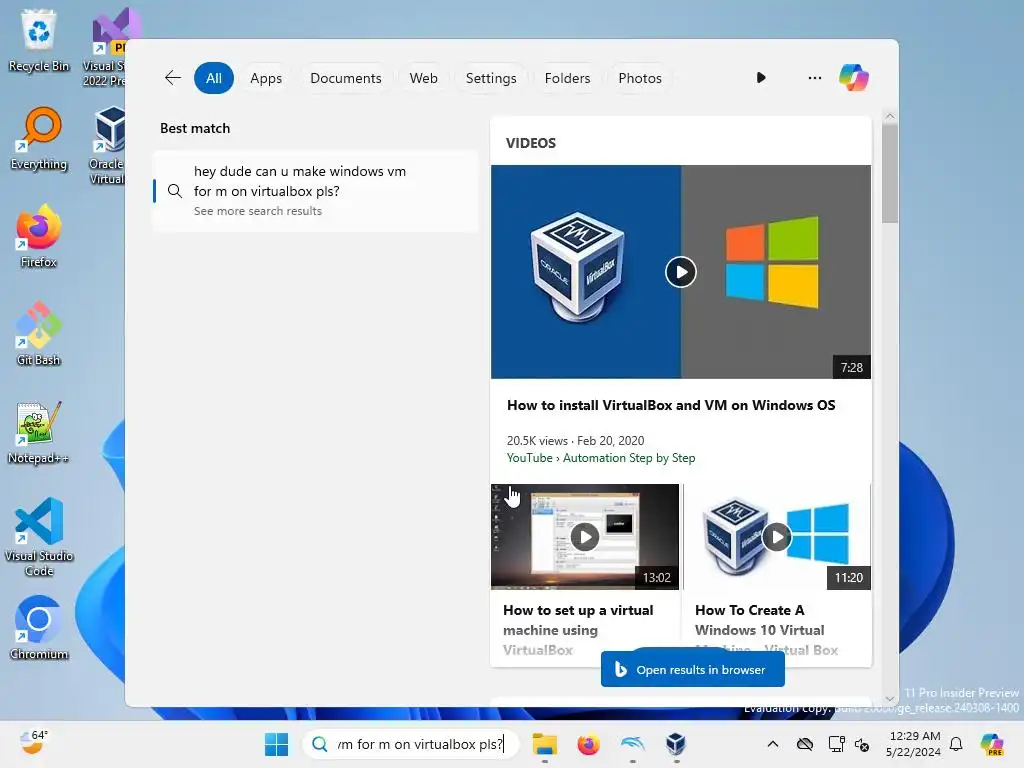Viewport: 1024px width, 768px height.
Task: Click the muted volume tray icon
Action: tap(862, 744)
